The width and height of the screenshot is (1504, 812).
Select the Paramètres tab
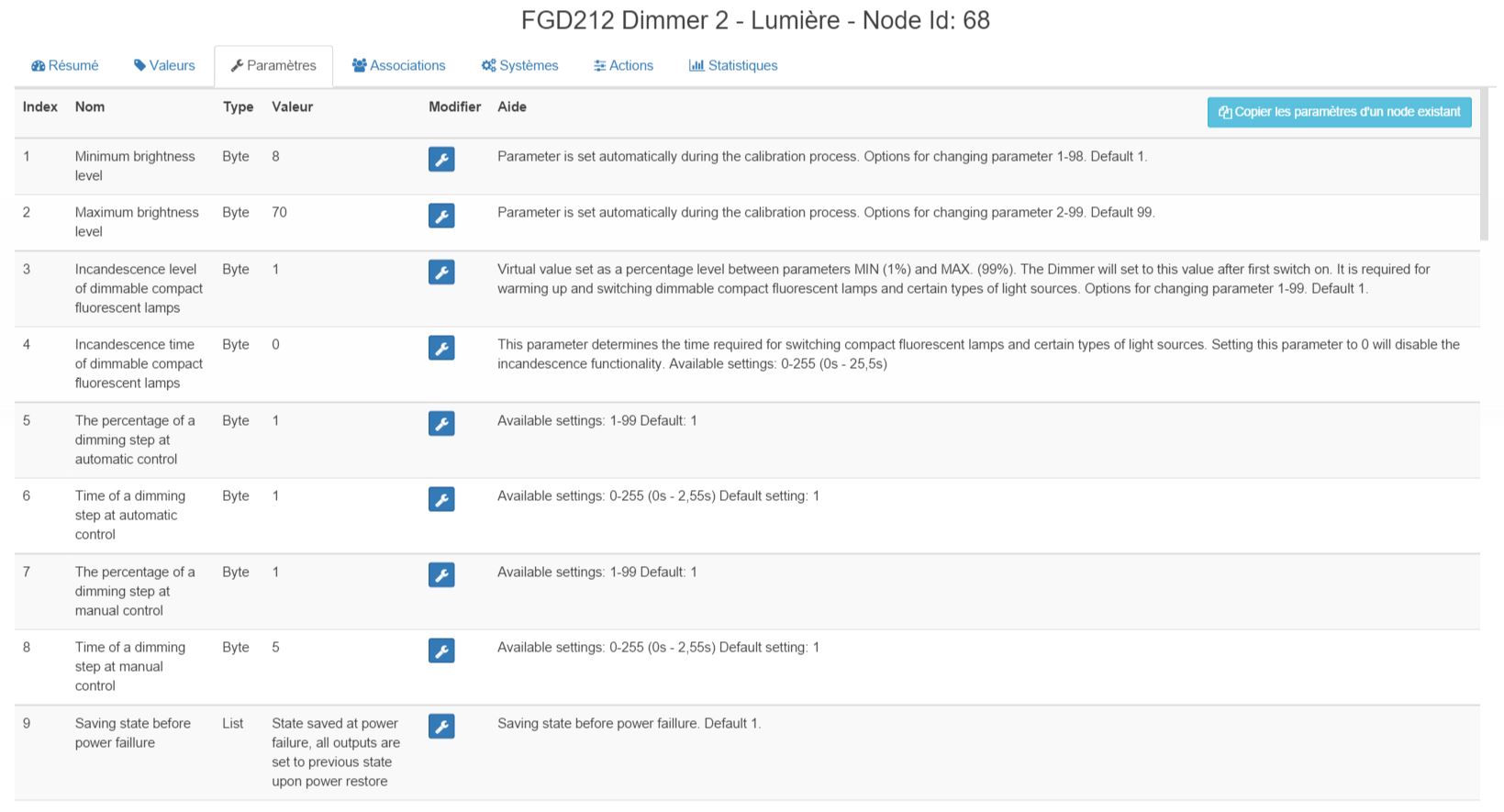point(273,66)
